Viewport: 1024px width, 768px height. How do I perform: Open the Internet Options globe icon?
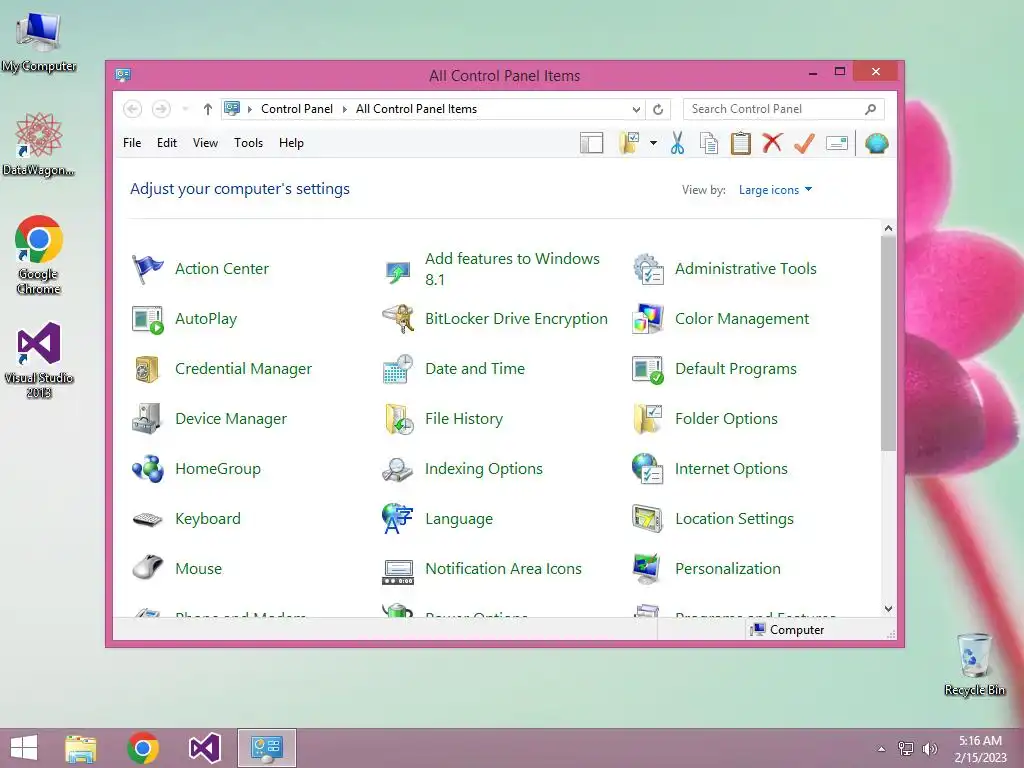click(648, 469)
